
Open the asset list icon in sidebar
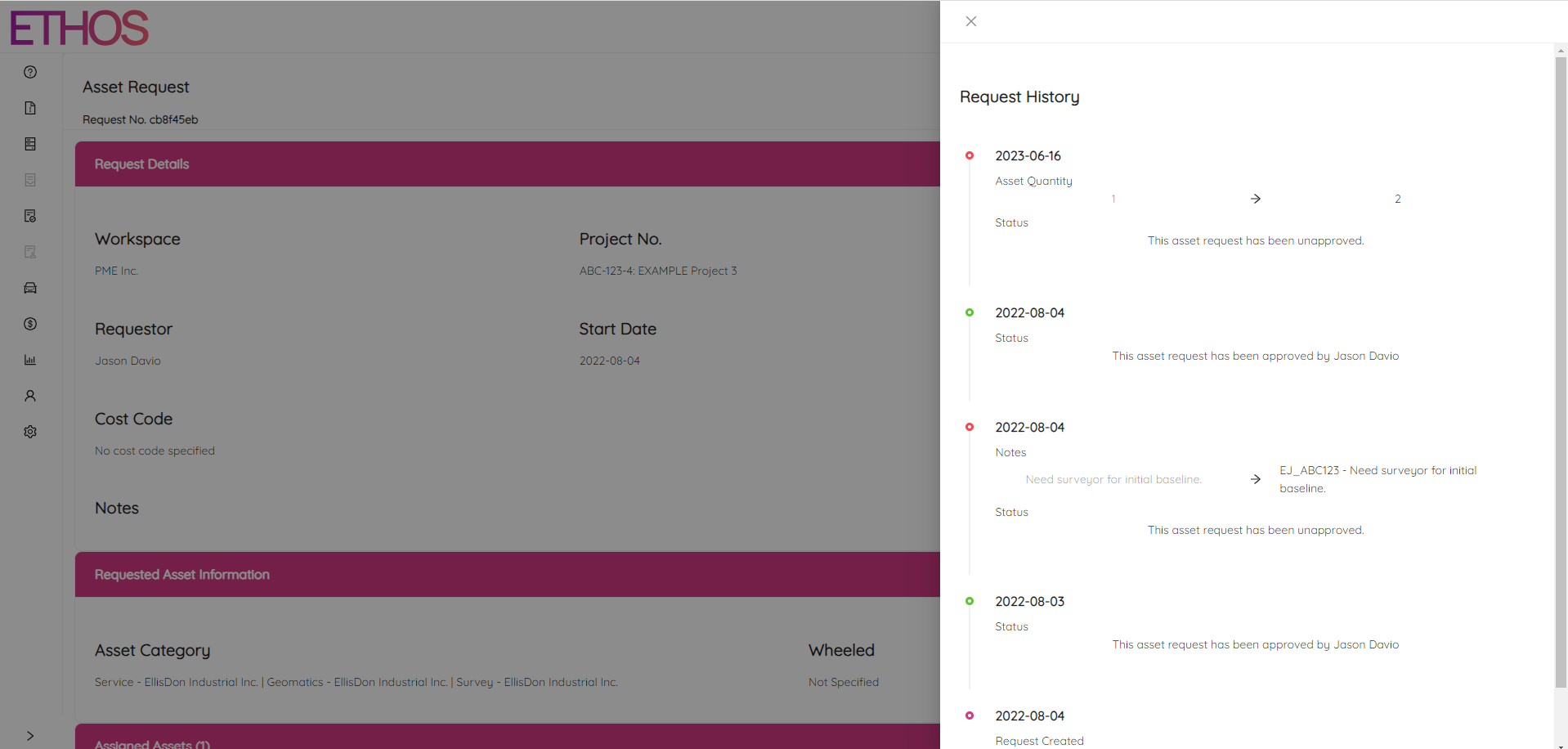click(30, 143)
